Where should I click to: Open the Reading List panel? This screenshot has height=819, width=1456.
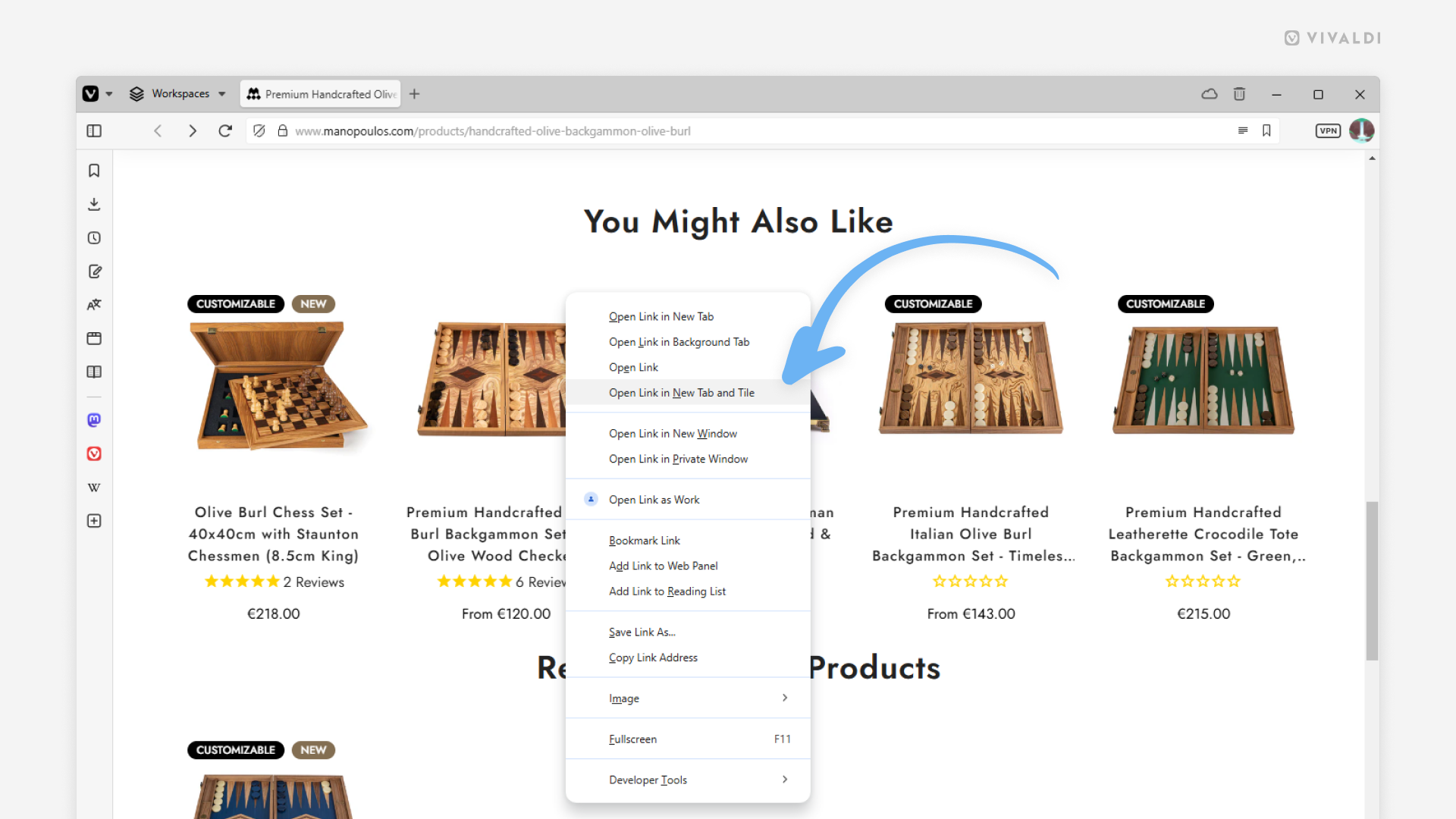pyautogui.click(x=94, y=372)
